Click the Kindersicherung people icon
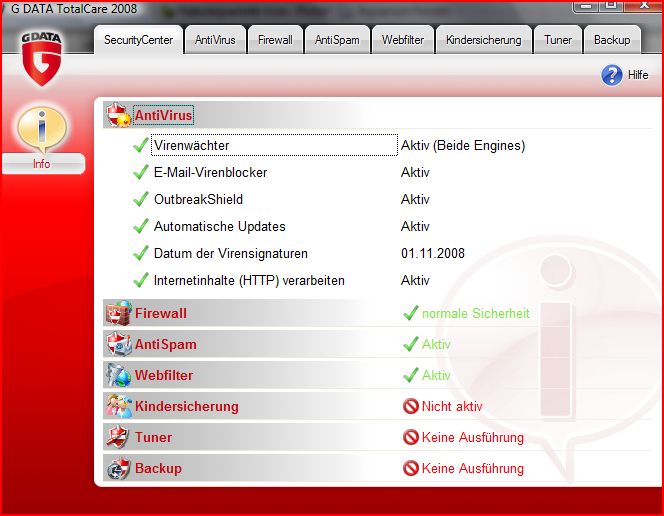 point(118,406)
